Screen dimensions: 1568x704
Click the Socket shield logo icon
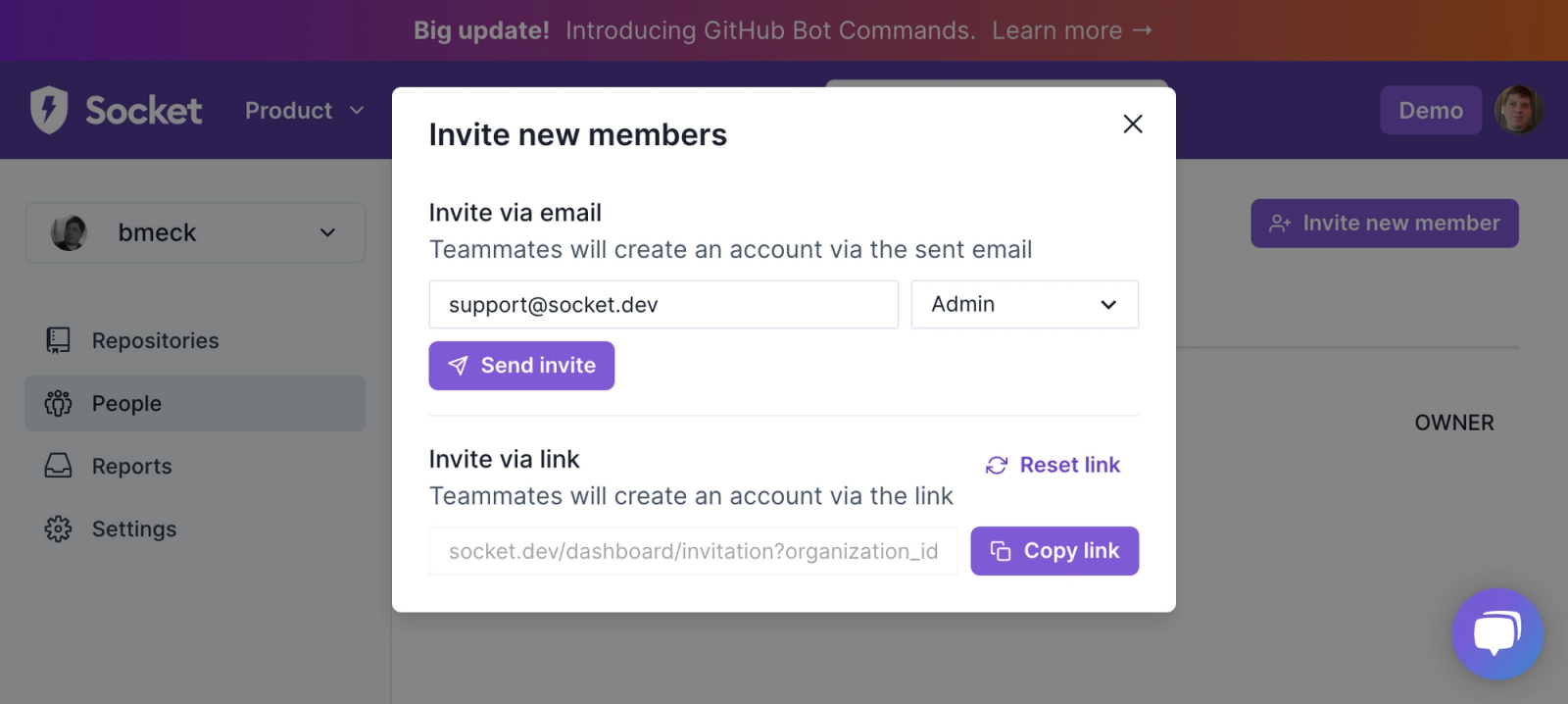pyautogui.click(x=49, y=110)
